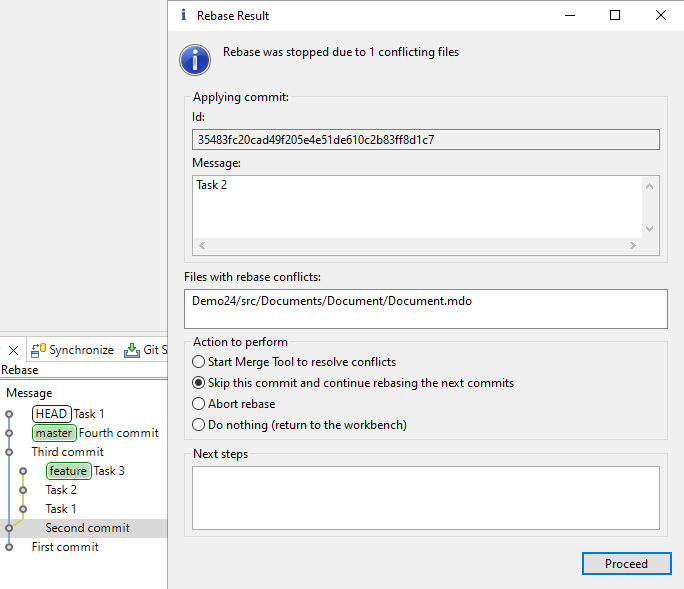
Task: Close the current history view tab
Action: [x=13, y=350]
